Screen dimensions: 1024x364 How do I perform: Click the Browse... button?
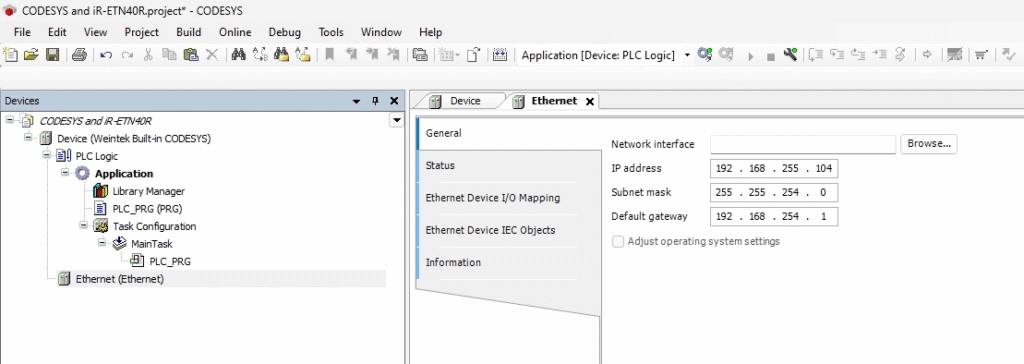(929, 144)
